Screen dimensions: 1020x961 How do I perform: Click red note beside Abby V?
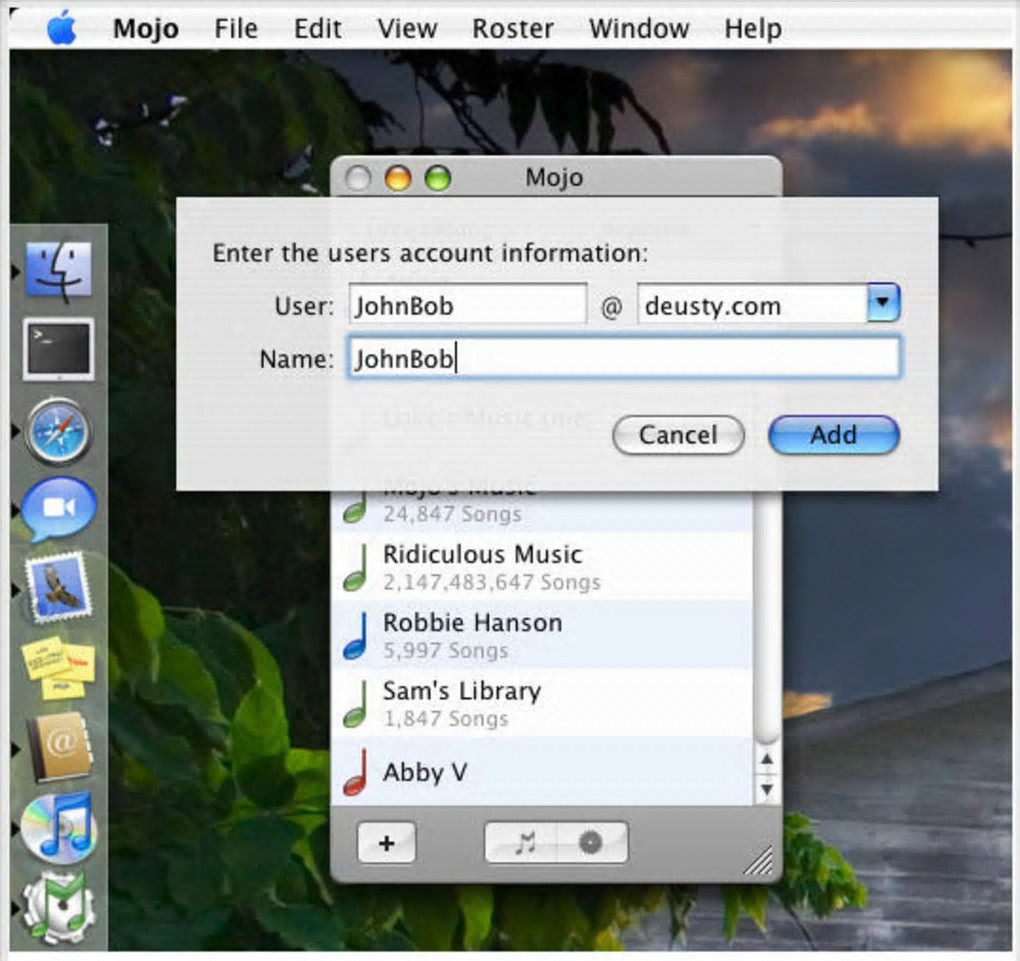(356, 772)
